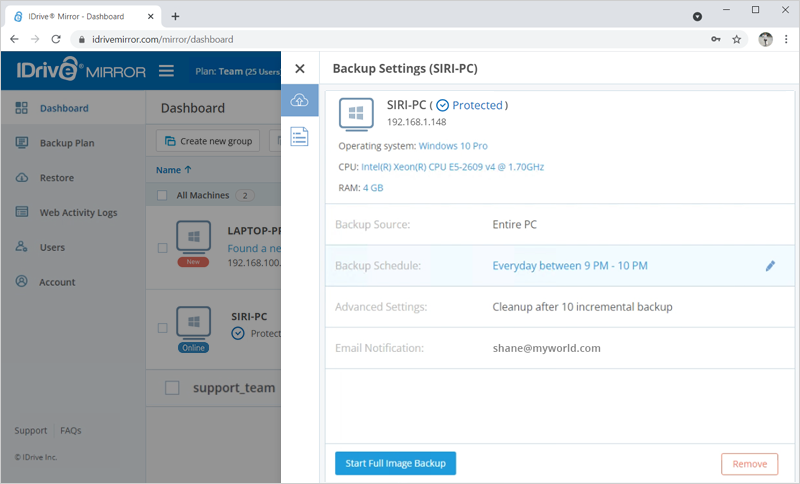This screenshot has height=484, width=800.
Task: Click LAPTOP machine computer icon
Action: click(x=193, y=237)
